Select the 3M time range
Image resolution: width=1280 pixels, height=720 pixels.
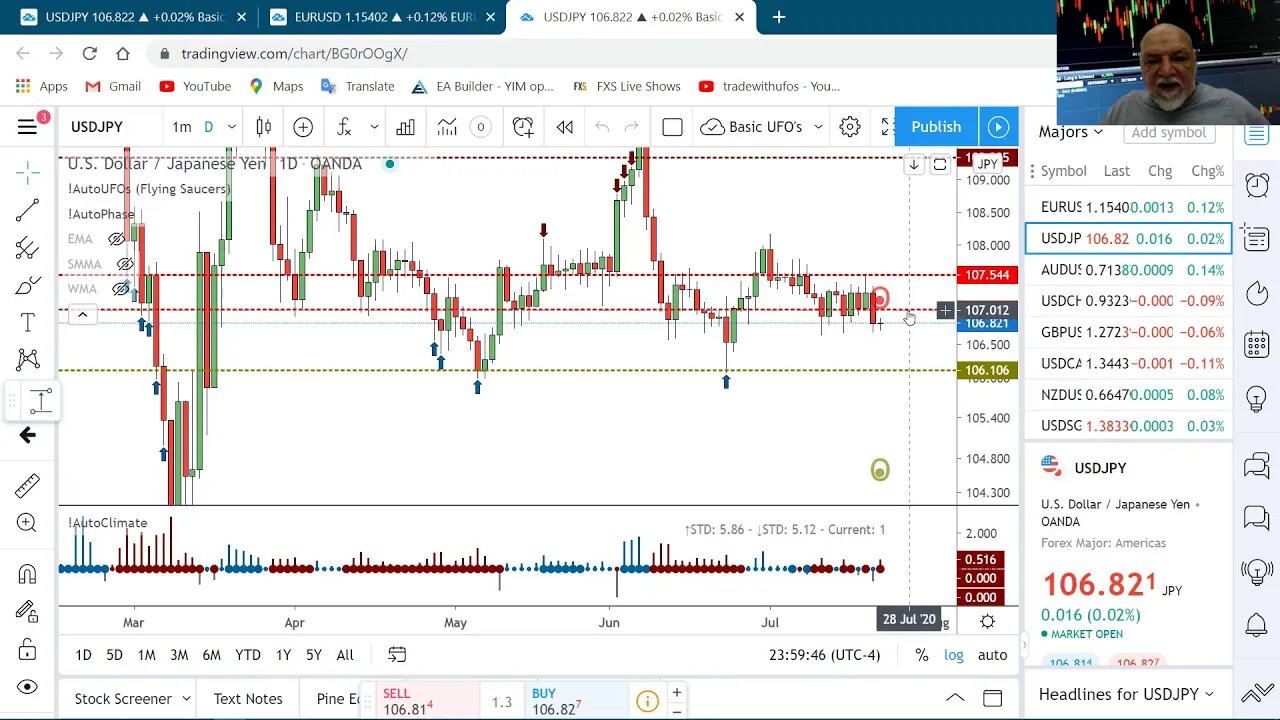[179, 655]
